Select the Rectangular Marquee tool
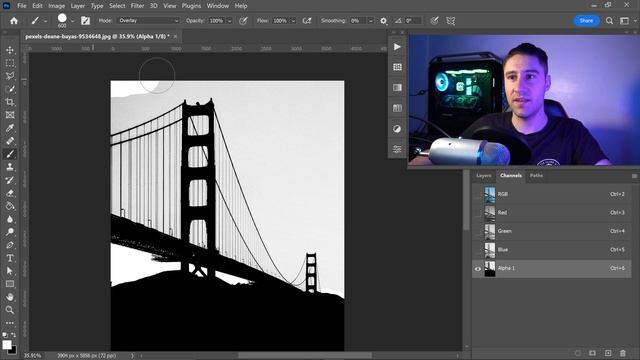This screenshot has width=640, height=360. point(10,63)
